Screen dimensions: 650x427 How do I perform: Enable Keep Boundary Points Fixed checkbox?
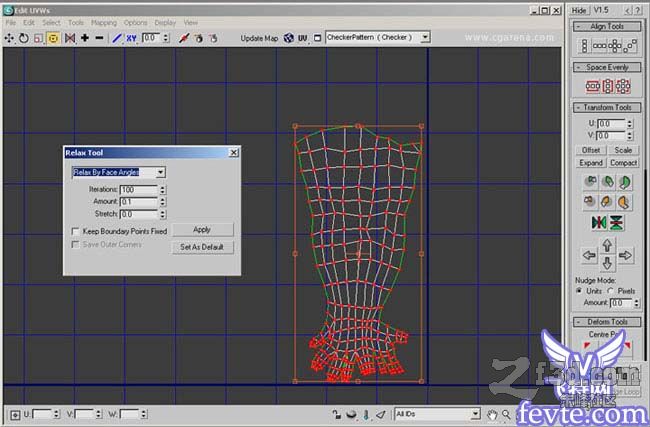coord(75,231)
